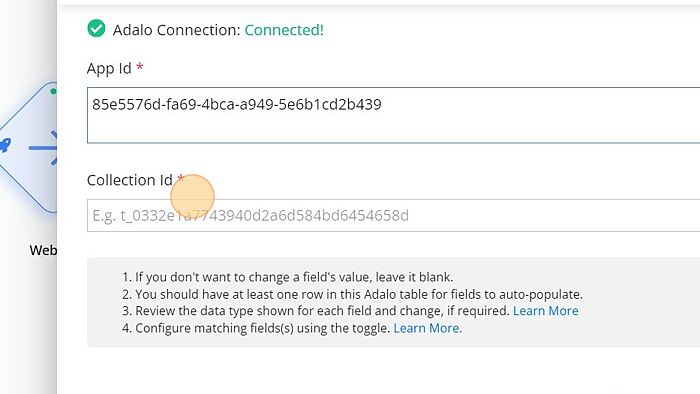The height and width of the screenshot is (394, 700).
Task: Focus the Collection Id input field
Action: coord(393,216)
